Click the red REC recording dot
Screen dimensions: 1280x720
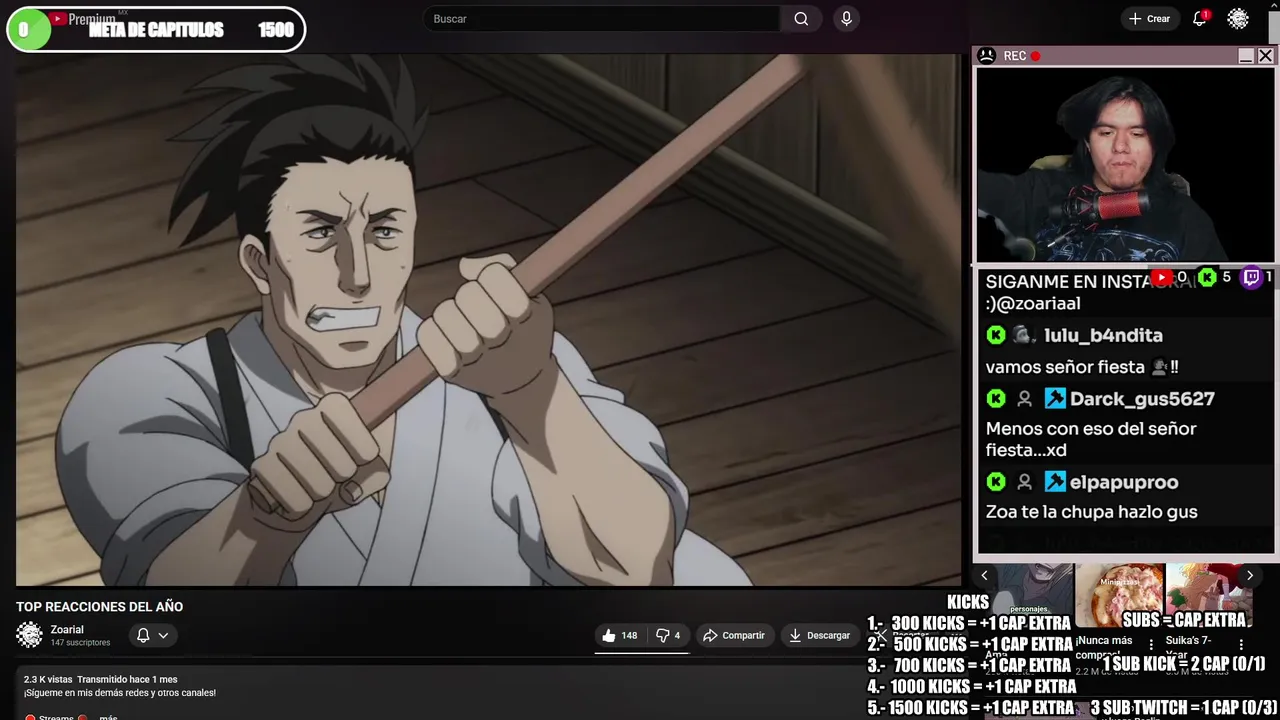(1036, 56)
